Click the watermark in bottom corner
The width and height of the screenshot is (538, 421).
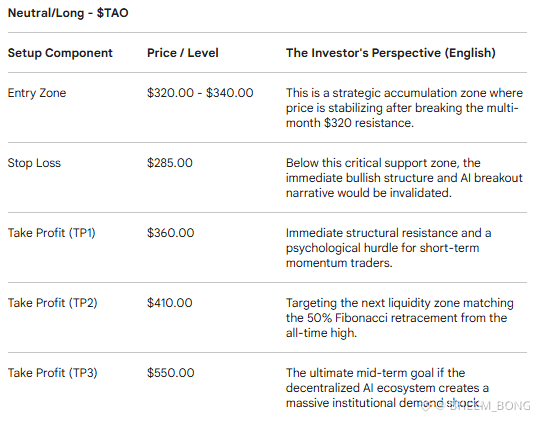477,406
